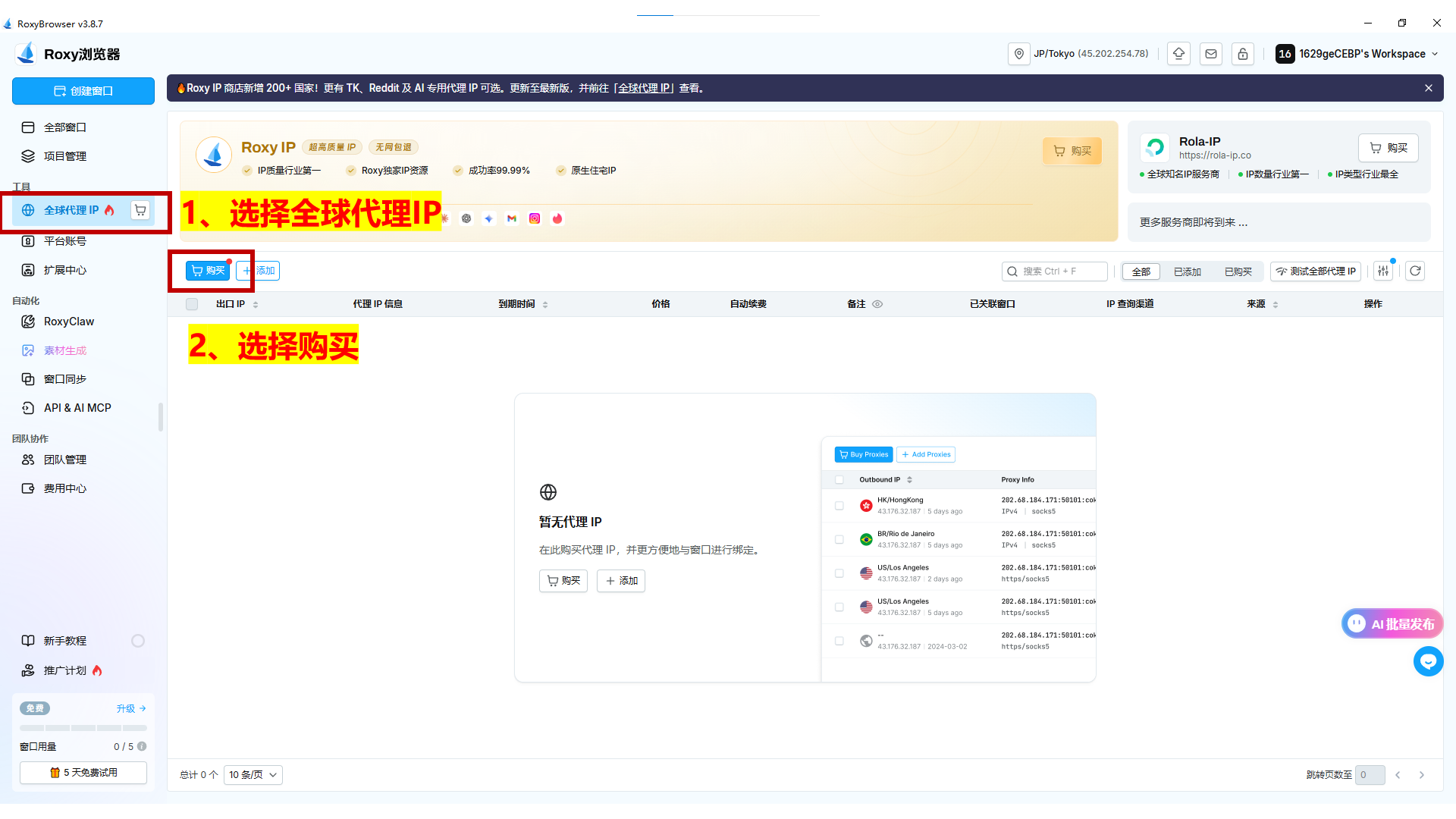Click the Instagram platform icon

[x=535, y=218]
